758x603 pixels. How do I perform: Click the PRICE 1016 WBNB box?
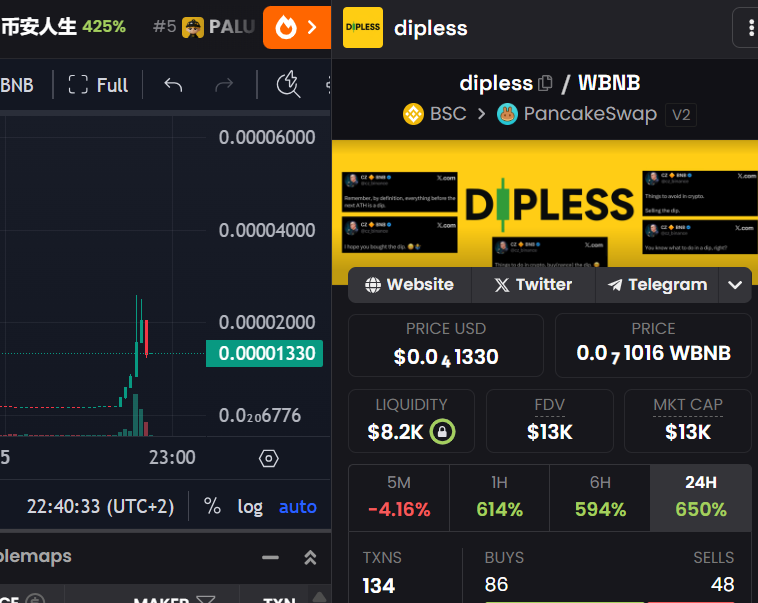(653, 345)
